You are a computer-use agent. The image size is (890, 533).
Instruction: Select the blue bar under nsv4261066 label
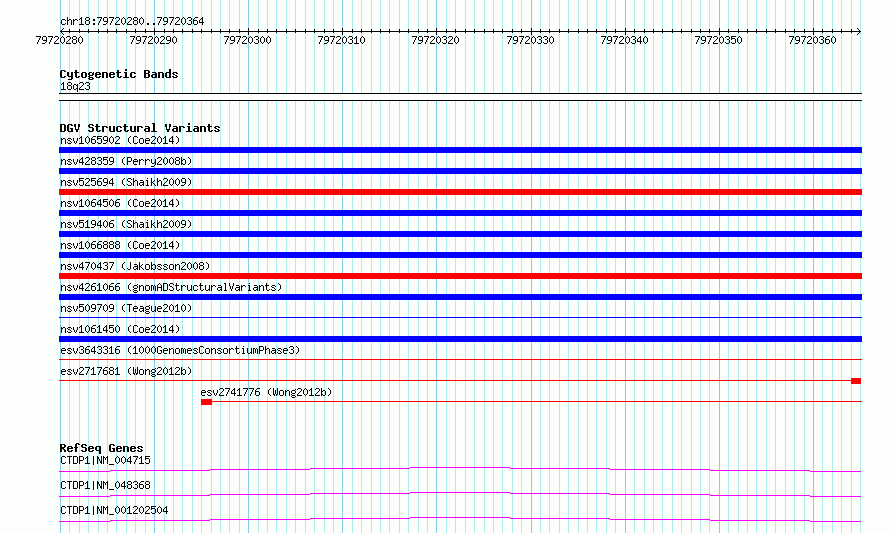point(460,297)
